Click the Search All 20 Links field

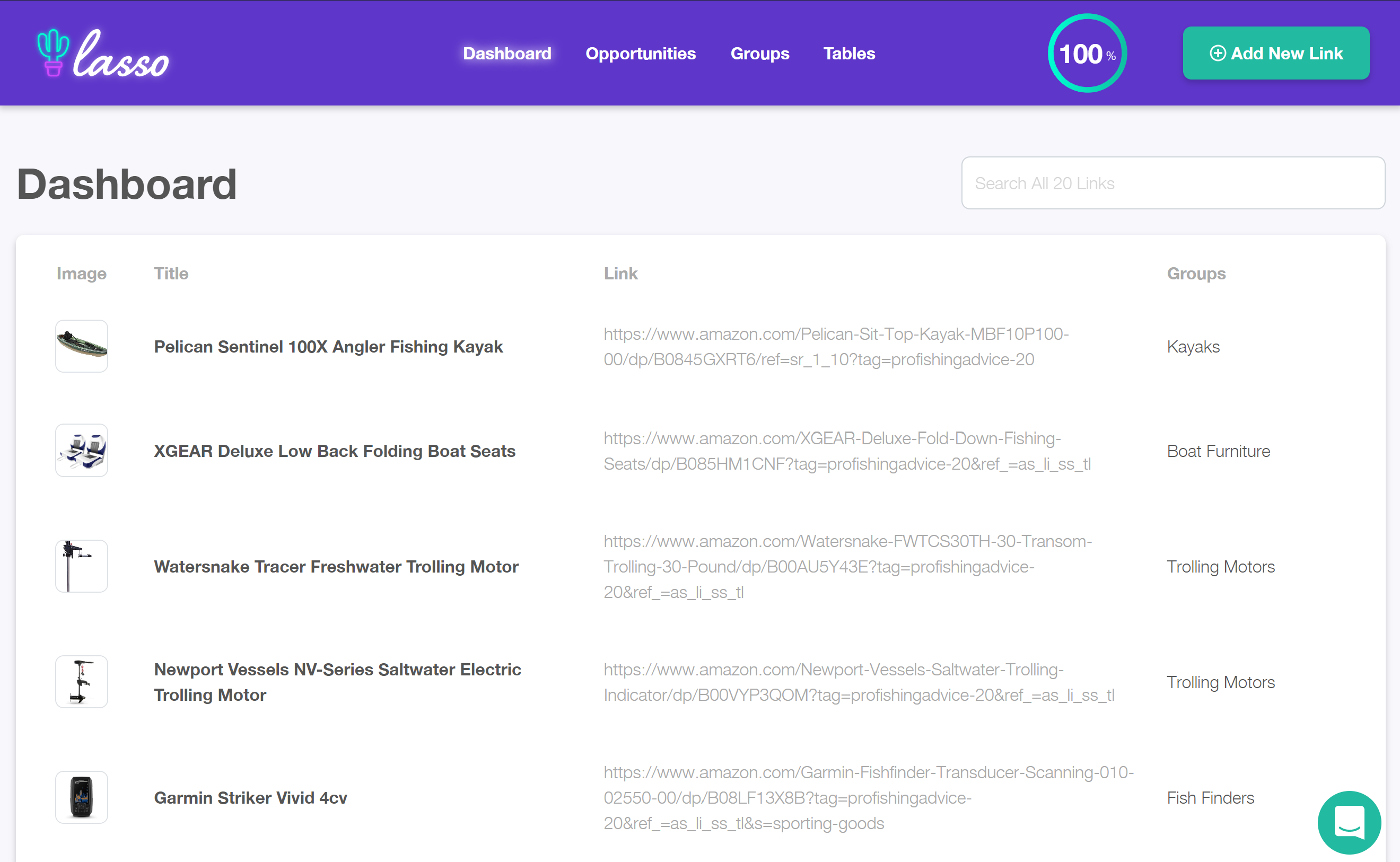1172,183
